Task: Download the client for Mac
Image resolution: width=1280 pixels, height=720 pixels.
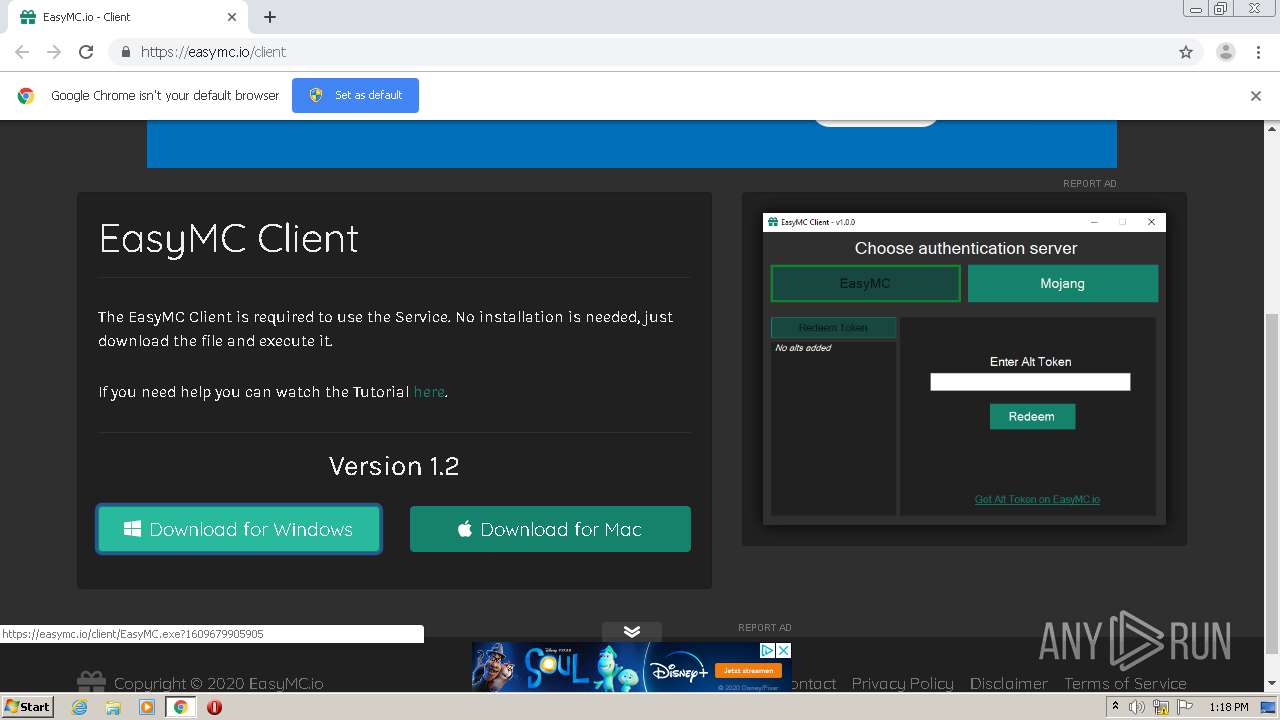Action: pos(550,529)
